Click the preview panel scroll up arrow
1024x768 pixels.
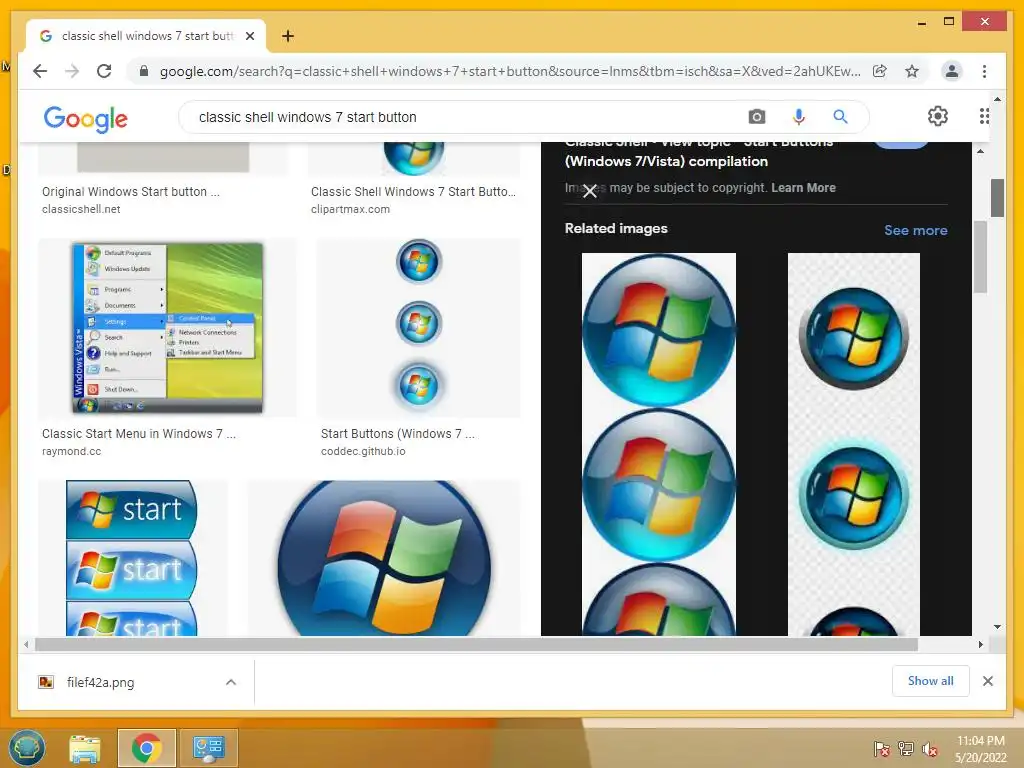pos(980,151)
